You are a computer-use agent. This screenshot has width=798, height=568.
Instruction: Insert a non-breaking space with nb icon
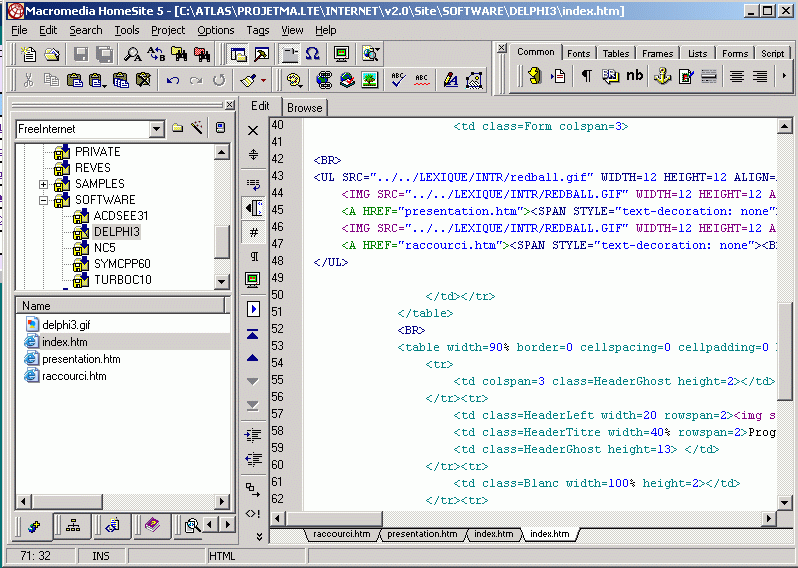[x=635, y=76]
